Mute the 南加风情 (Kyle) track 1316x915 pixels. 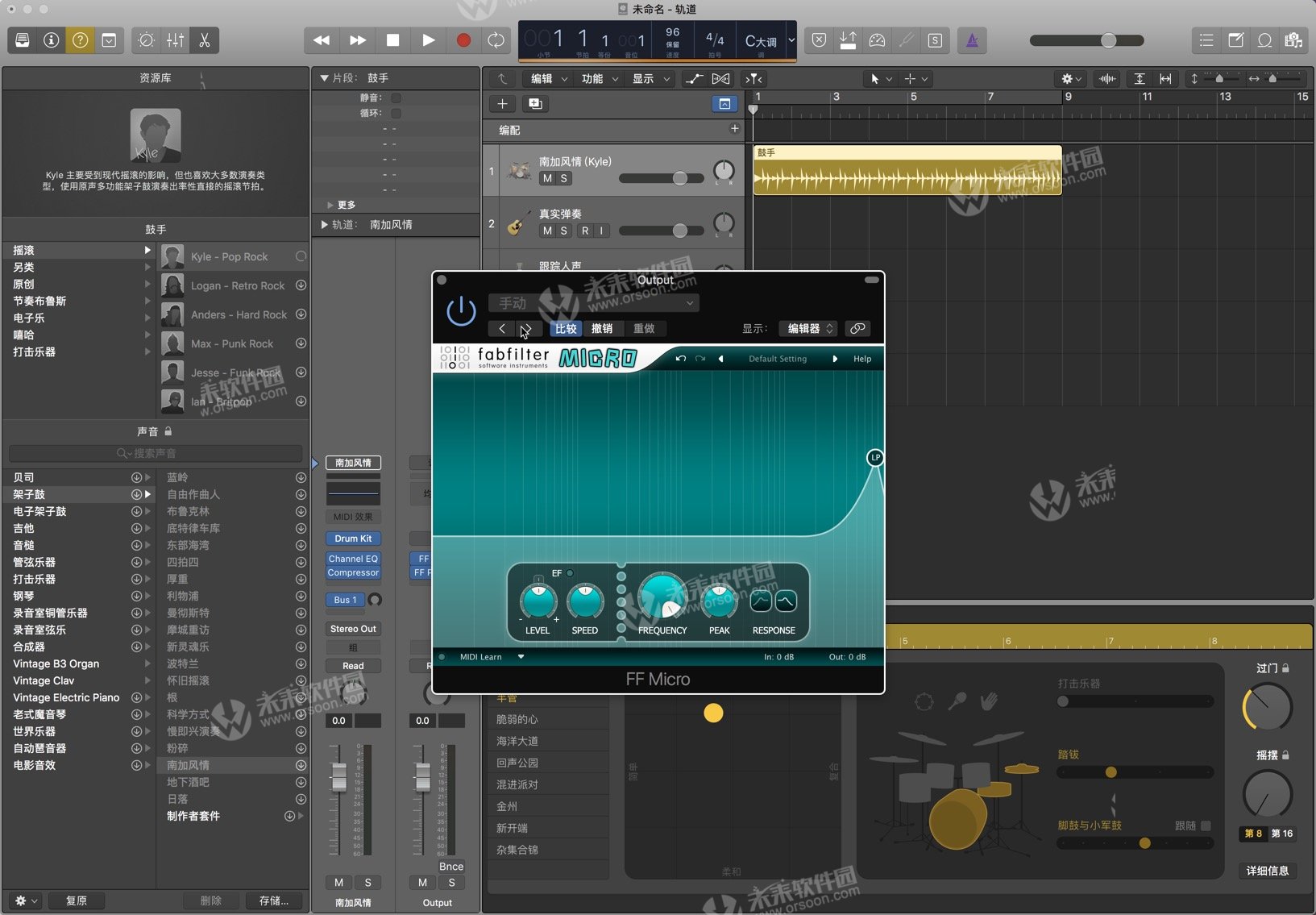click(547, 178)
